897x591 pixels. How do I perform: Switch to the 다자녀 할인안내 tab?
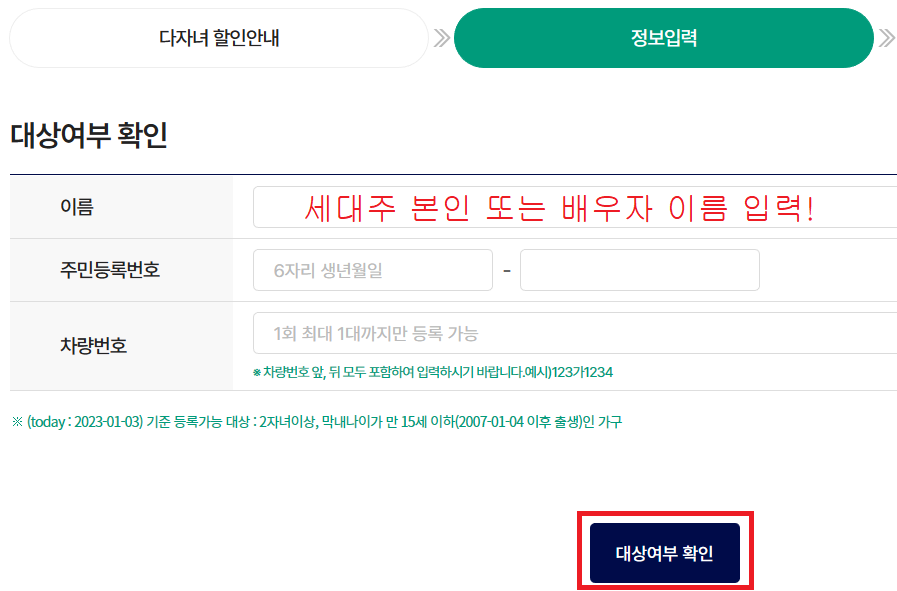(x=218, y=38)
